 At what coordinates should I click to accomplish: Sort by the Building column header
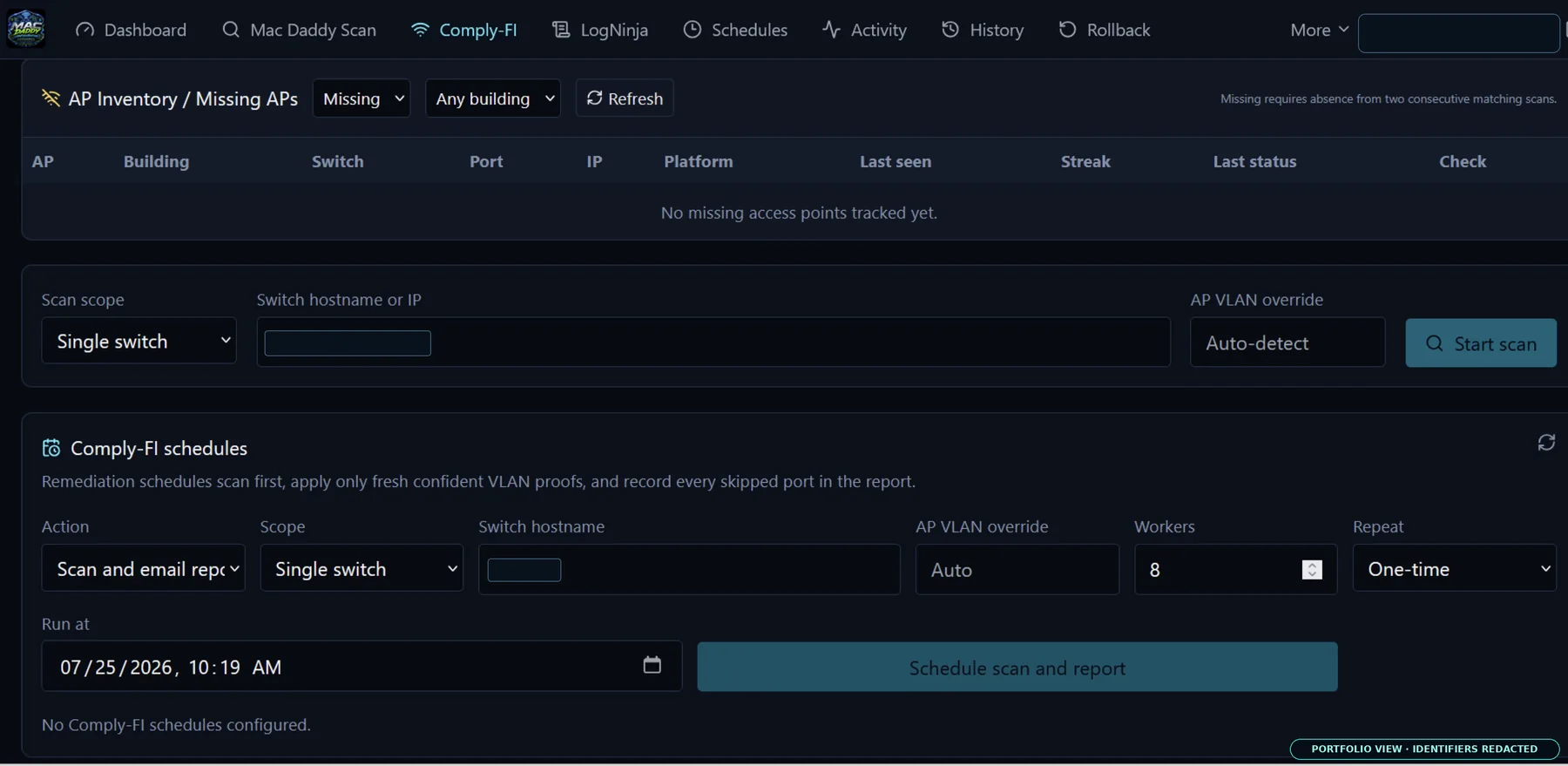point(156,161)
